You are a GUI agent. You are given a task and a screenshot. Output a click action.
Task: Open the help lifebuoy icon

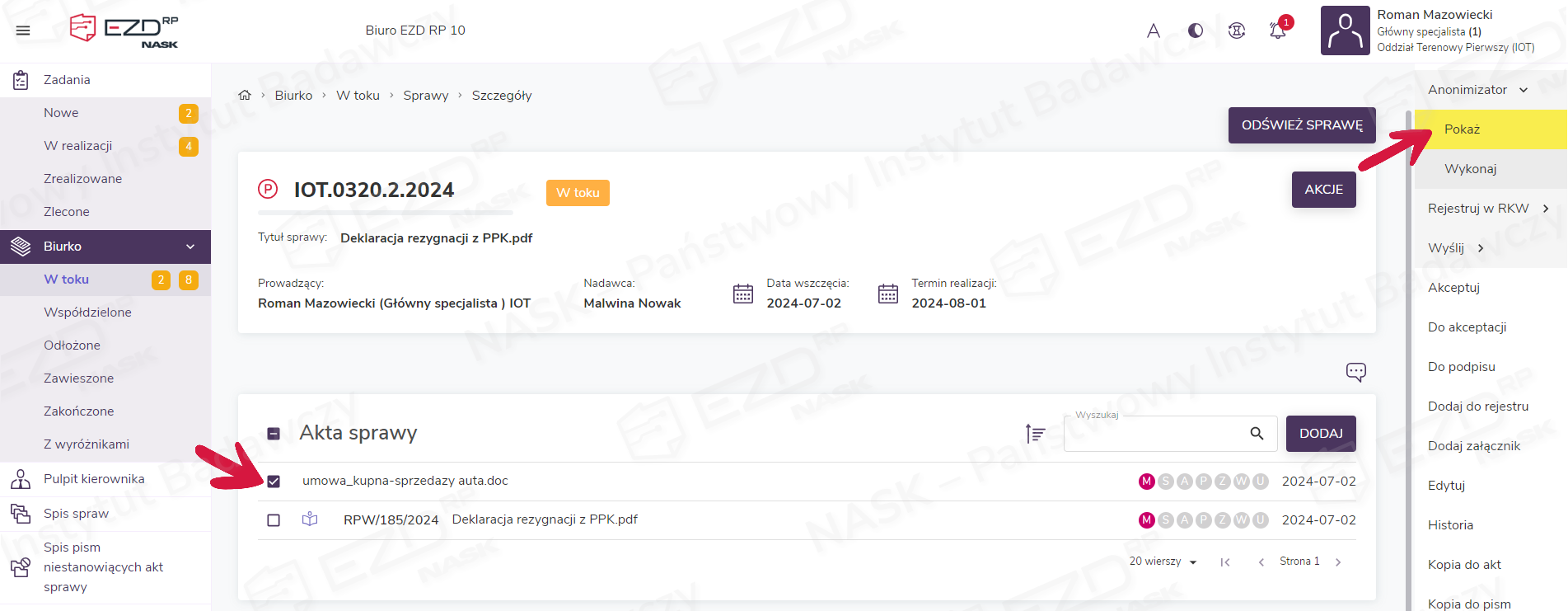point(1236,31)
